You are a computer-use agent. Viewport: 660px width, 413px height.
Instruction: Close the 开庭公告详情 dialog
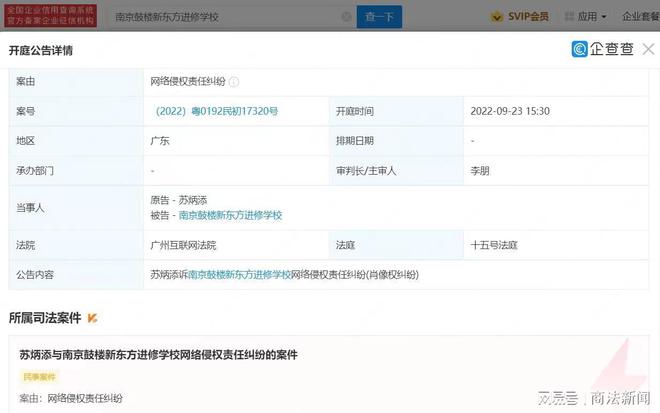(648, 49)
